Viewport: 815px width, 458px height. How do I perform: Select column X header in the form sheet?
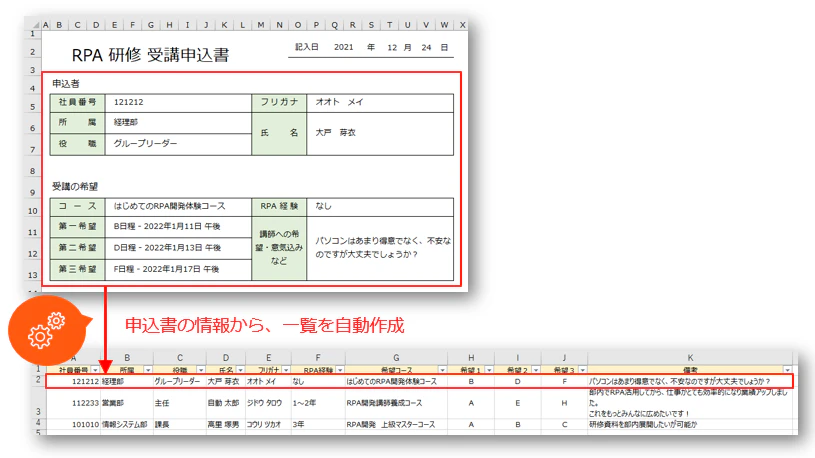pyautogui.click(x=462, y=24)
